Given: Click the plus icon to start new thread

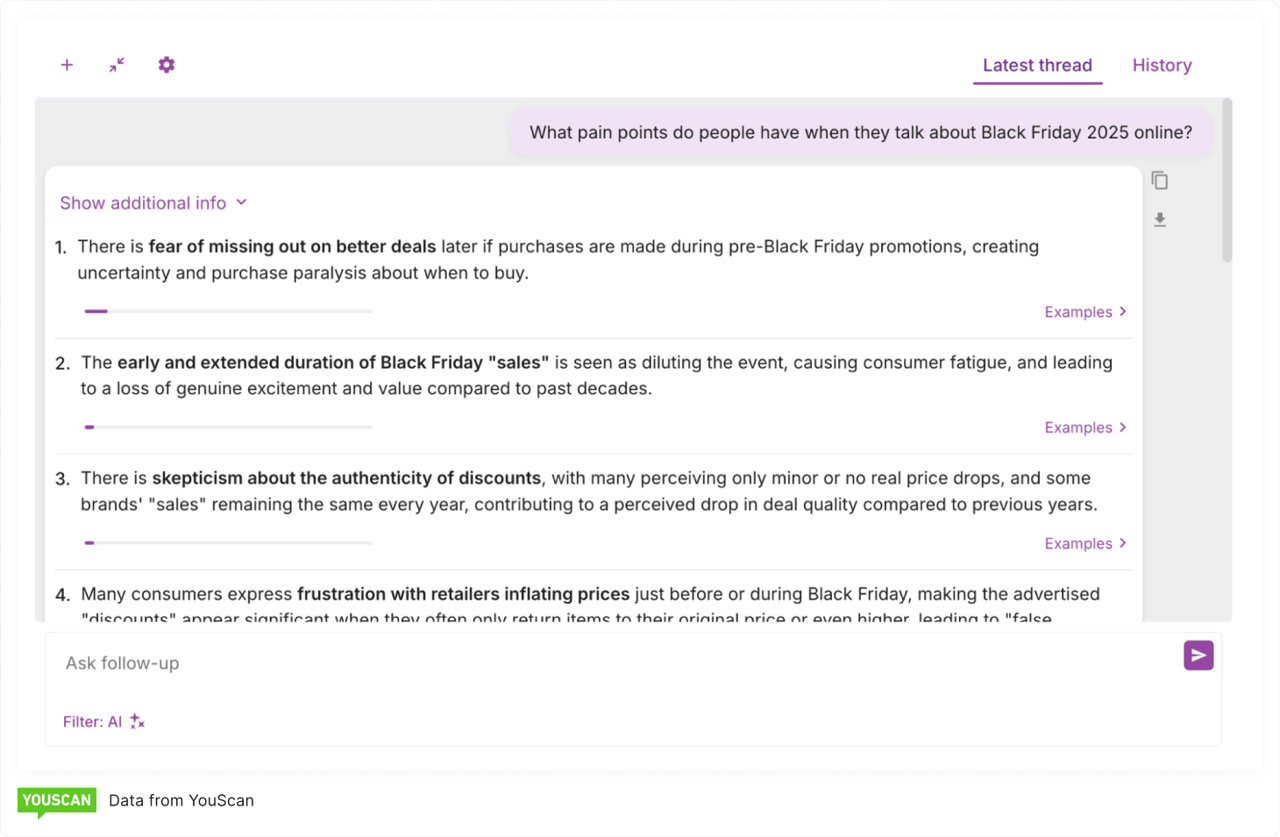Looking at the screenshot, I should coord(67,65).
